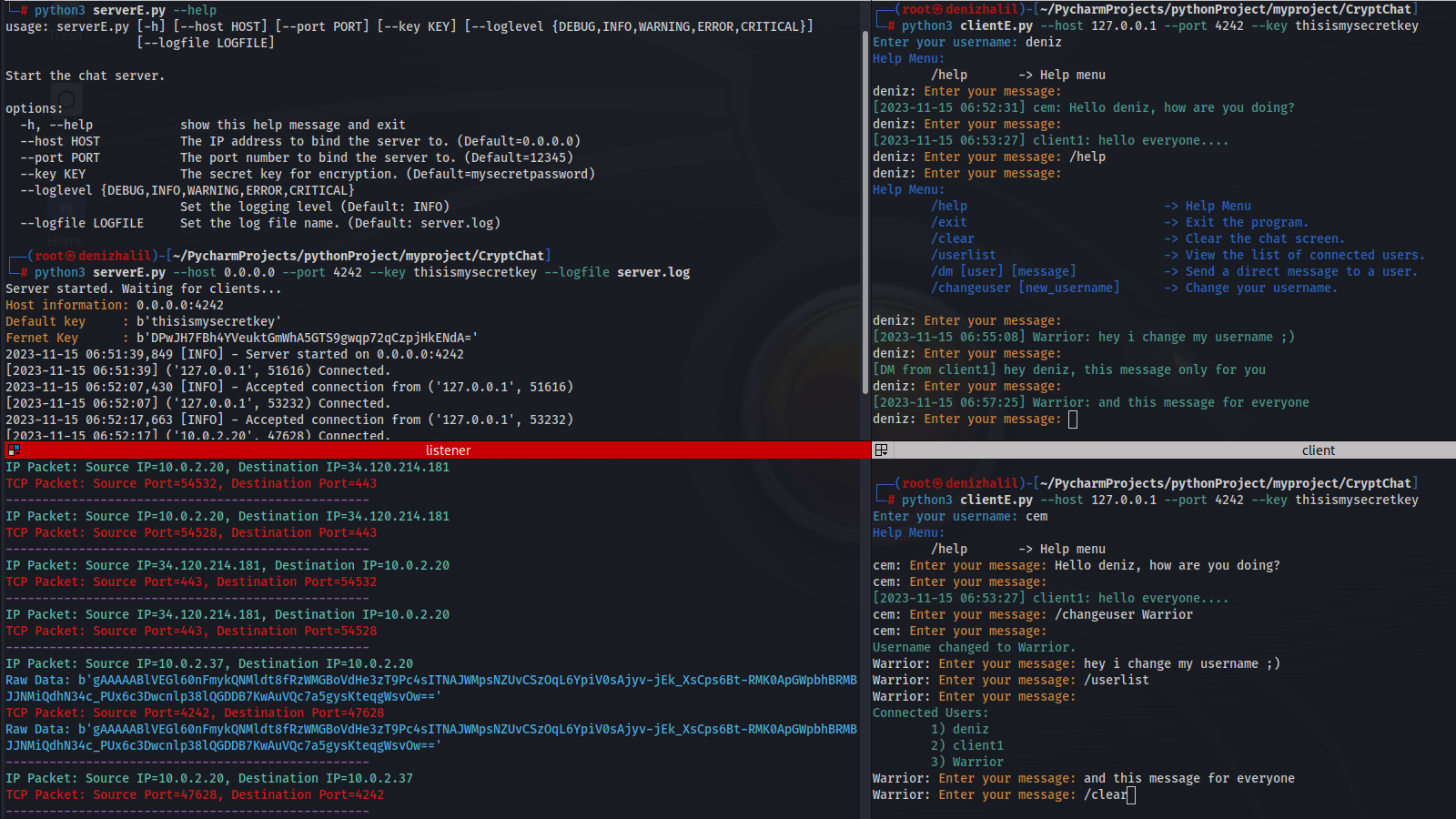
Task: Click 'Source Port=443, Destination Port=54528' line
Action: coord(191,632)
